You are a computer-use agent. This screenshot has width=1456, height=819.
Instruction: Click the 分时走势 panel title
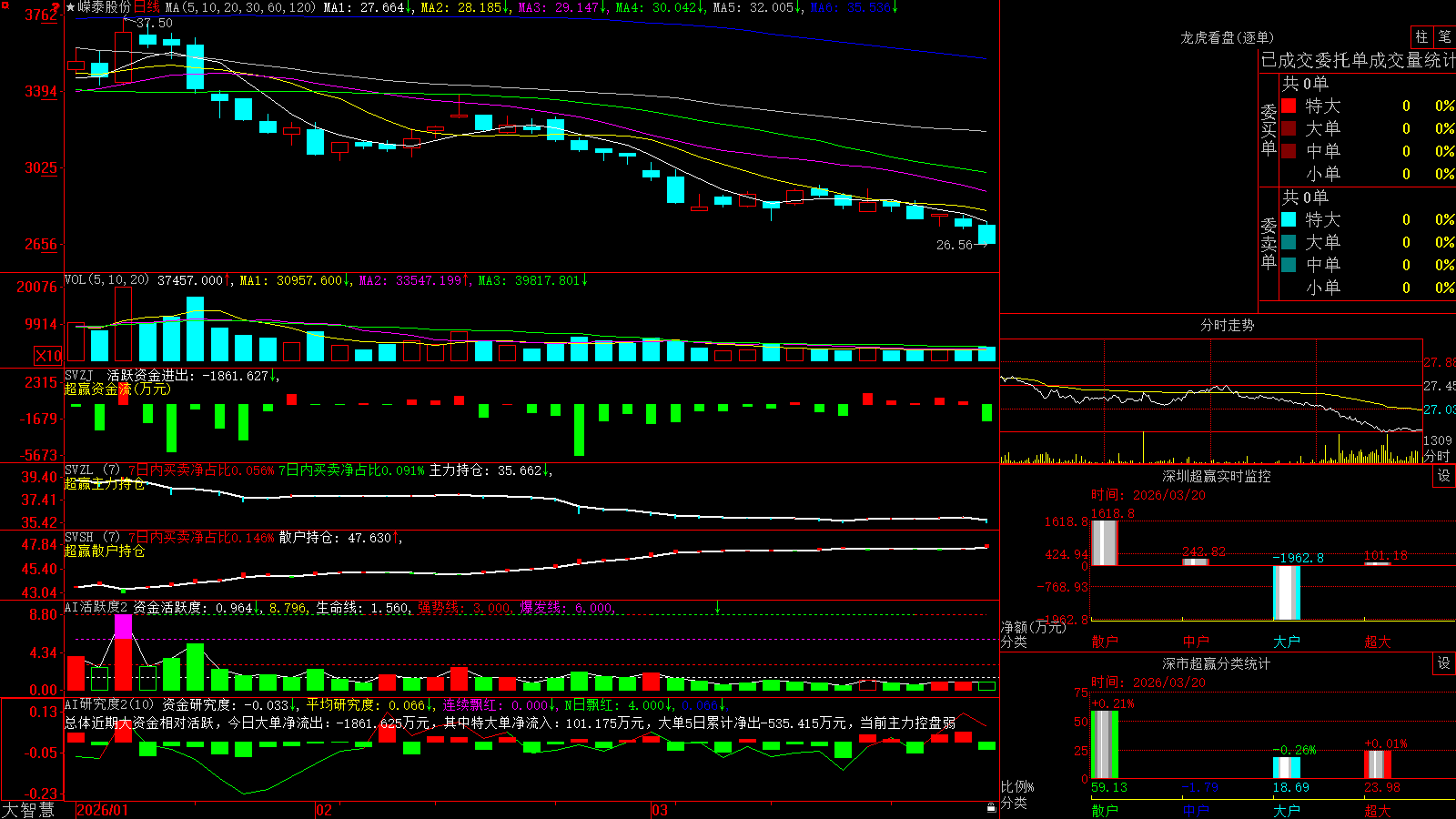tap(1227, 325)
